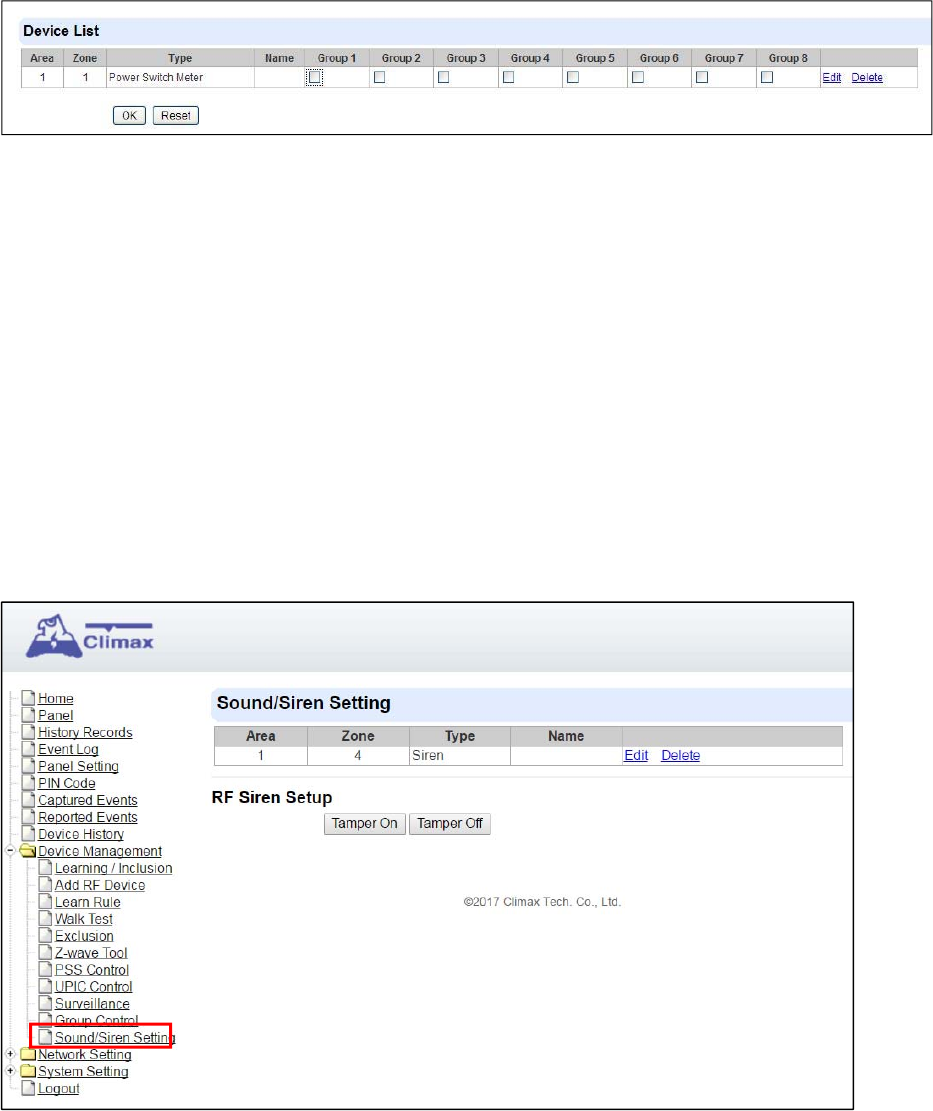
Task: Open the Z-wave Tool page
Action: point(91,954)
